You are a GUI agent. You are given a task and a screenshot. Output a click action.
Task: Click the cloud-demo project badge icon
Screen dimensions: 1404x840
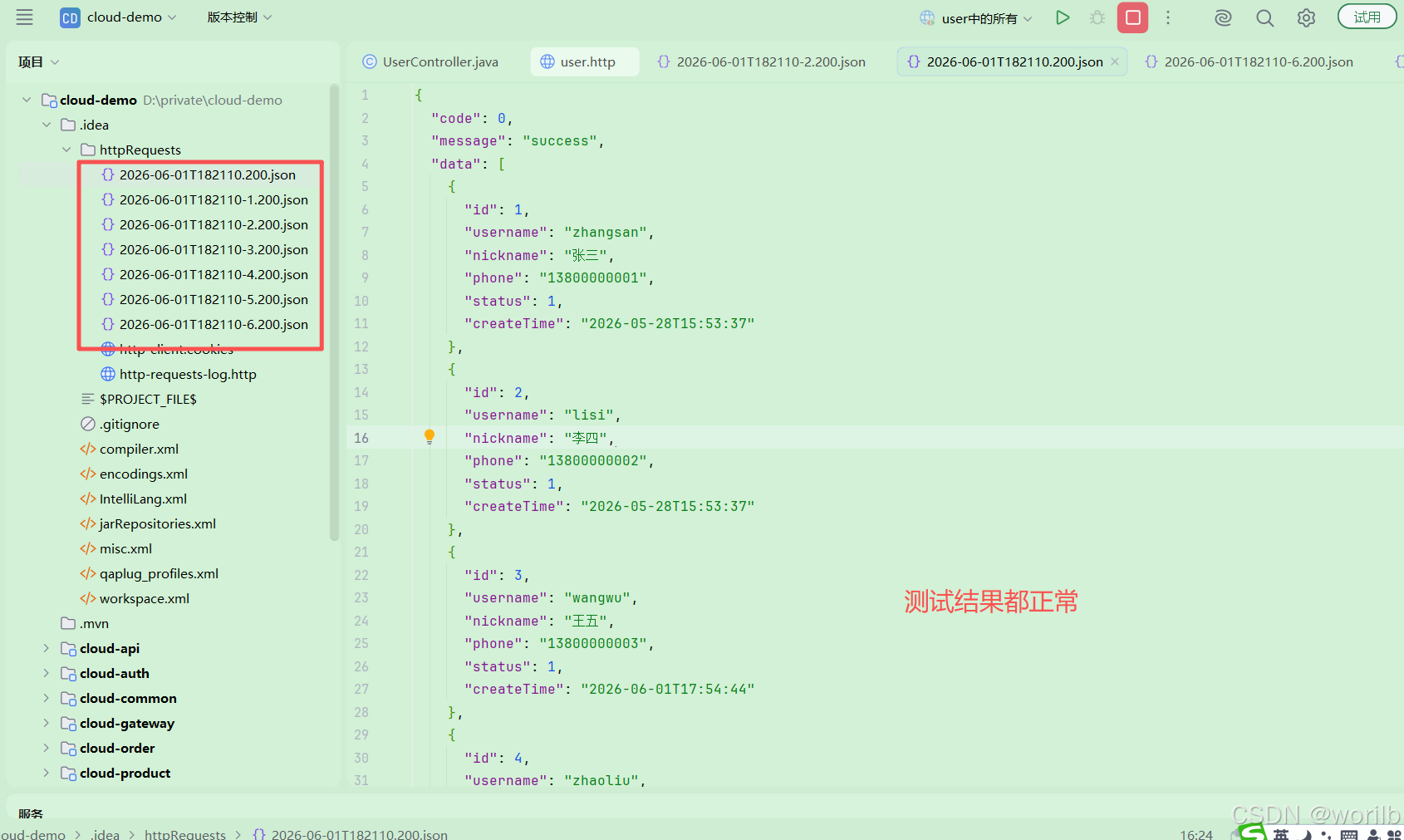tap(70, 17)
